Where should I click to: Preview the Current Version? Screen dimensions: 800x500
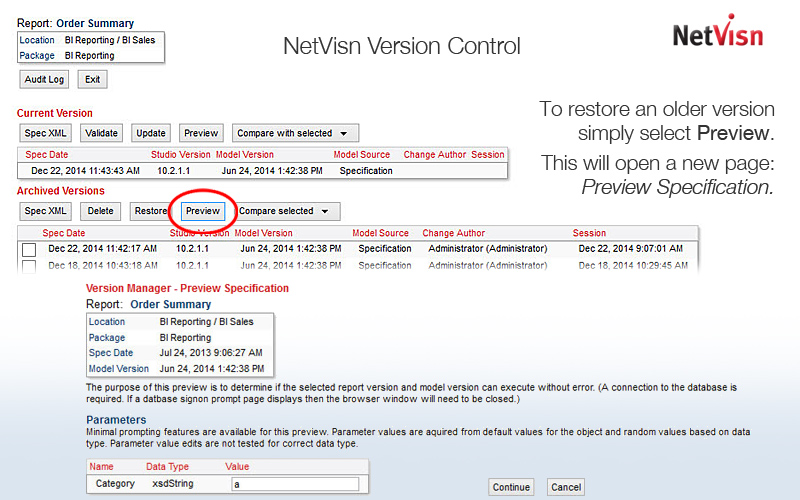click(201, 133)
